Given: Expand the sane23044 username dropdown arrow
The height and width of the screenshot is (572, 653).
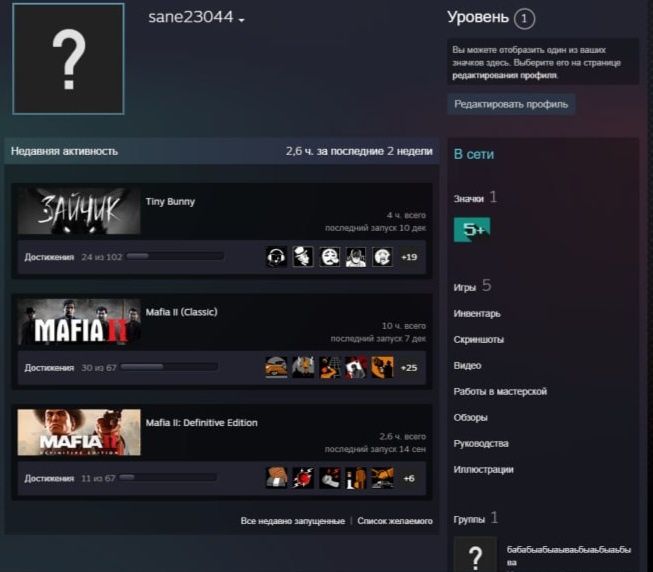Looking at the screenshot, I should pyautogui.click(x=242, y=20).
